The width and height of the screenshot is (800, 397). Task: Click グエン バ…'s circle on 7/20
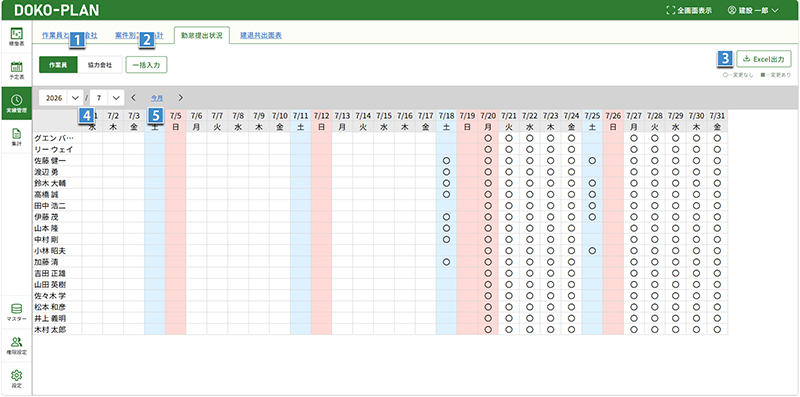[488, 138]
